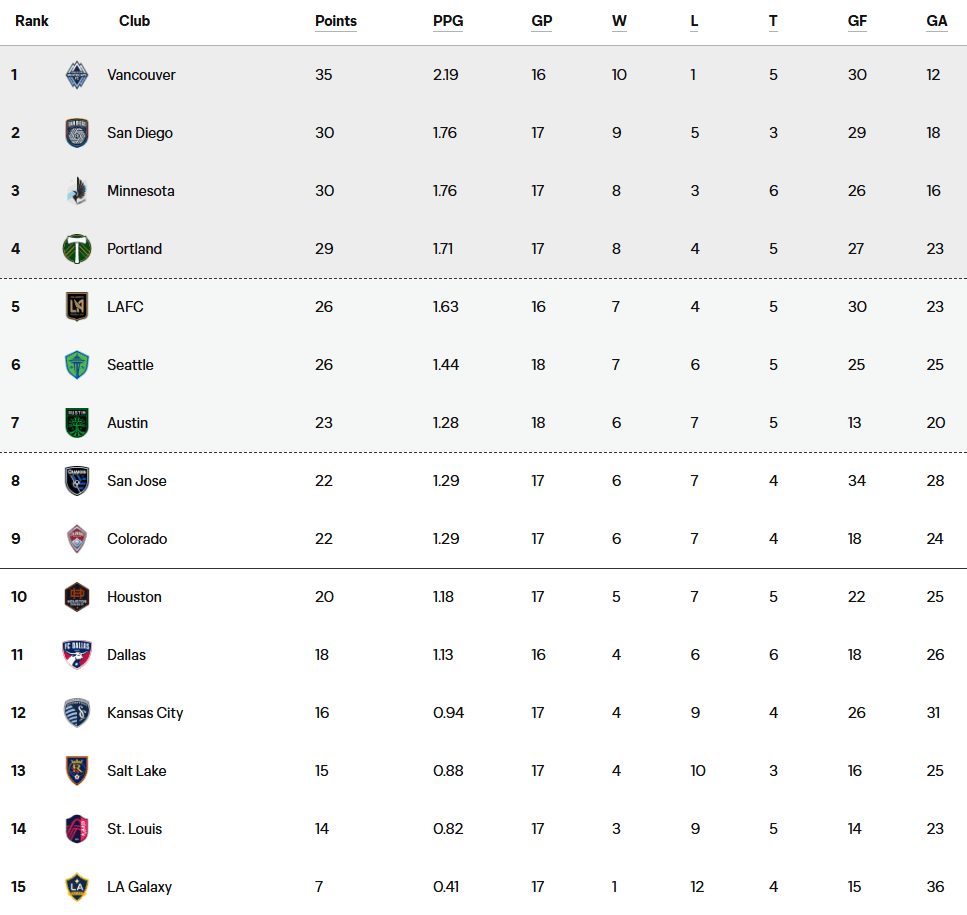Click the San Diego club crest

77,133
